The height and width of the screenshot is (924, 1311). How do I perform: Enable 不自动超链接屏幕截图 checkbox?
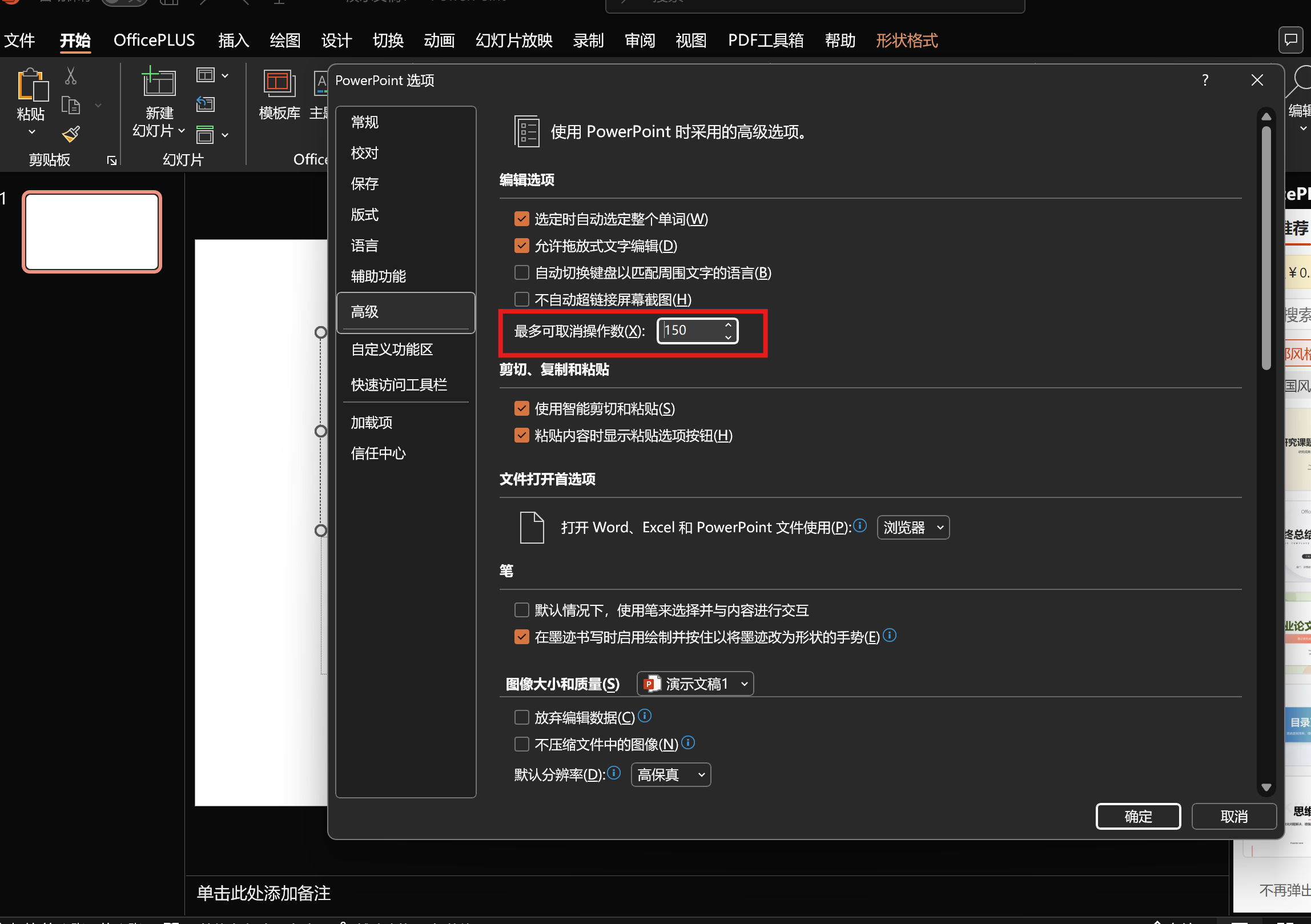tap(521, 299)
